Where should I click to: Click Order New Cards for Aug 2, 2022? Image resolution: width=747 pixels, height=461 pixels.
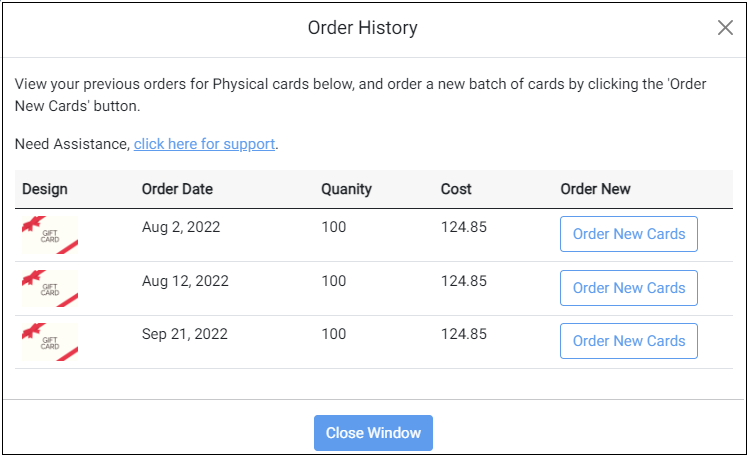click(628, 234)
